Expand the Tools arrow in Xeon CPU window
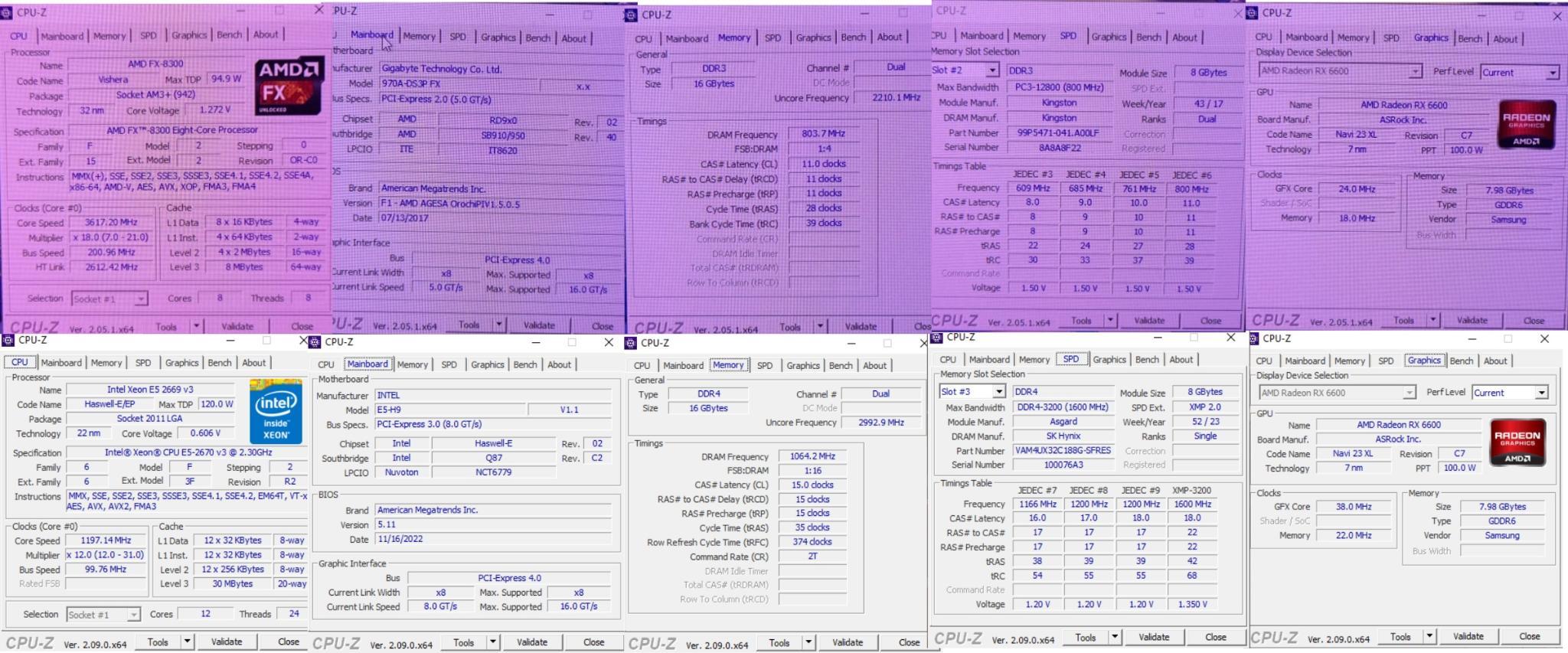Screen dimensions: 1568x653 pyautogui.click(x=187, y=642)
